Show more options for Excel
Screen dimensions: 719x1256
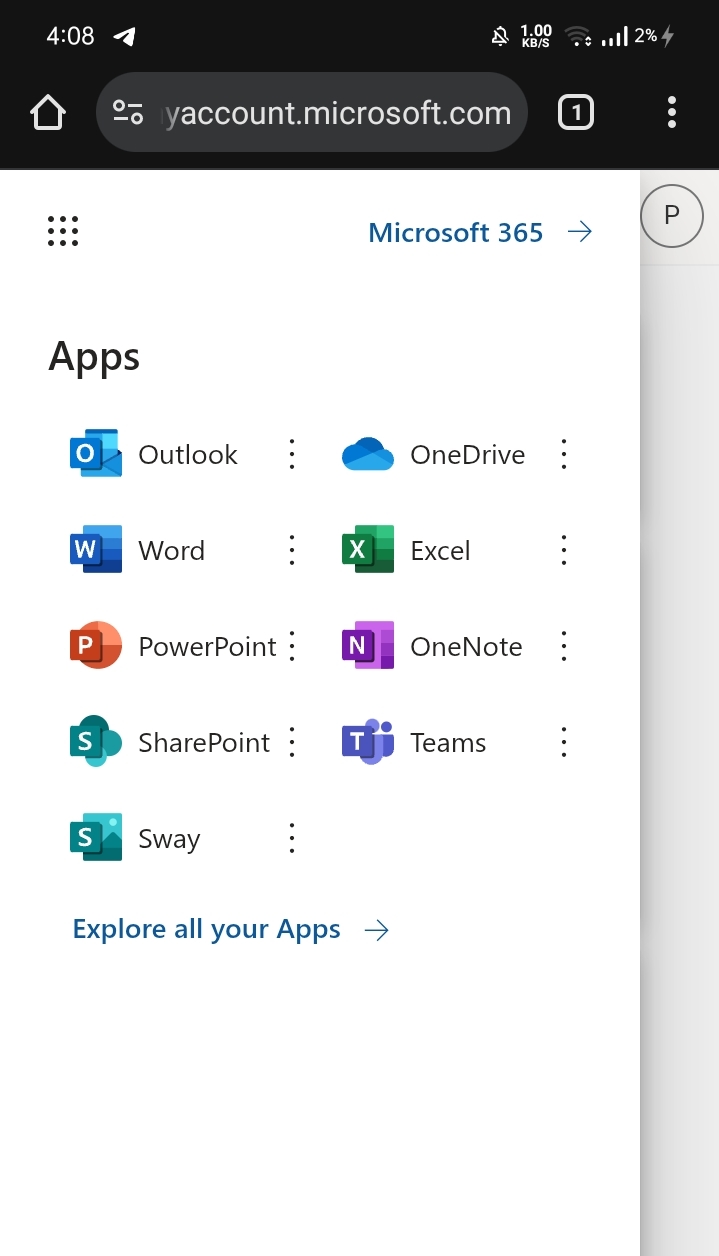coord(564,550)
